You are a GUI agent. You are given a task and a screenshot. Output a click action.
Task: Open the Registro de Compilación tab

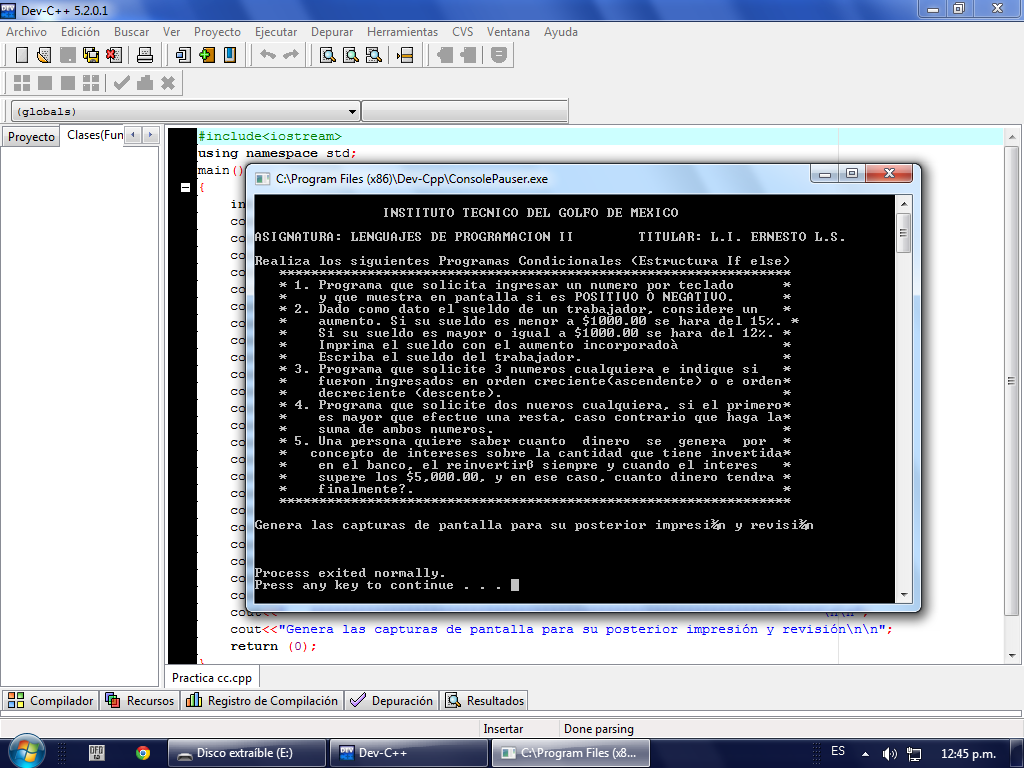pyautogui.click(x=263, y=701)
